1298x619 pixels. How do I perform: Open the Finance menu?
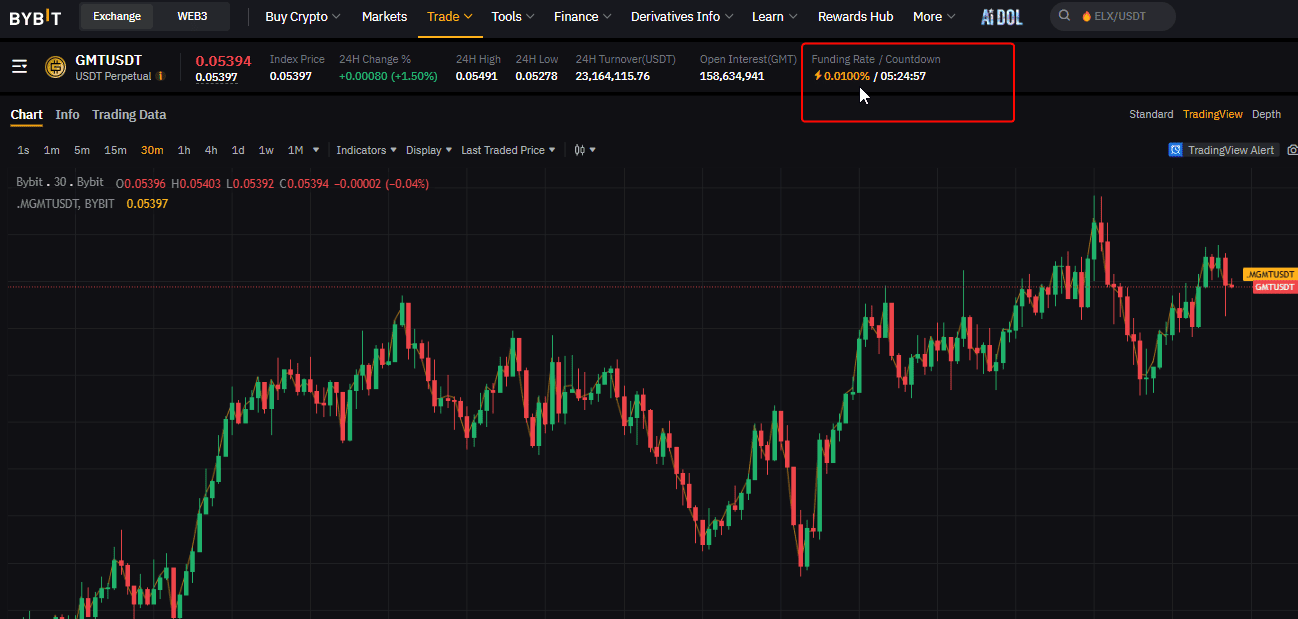(x=583, y=16)
